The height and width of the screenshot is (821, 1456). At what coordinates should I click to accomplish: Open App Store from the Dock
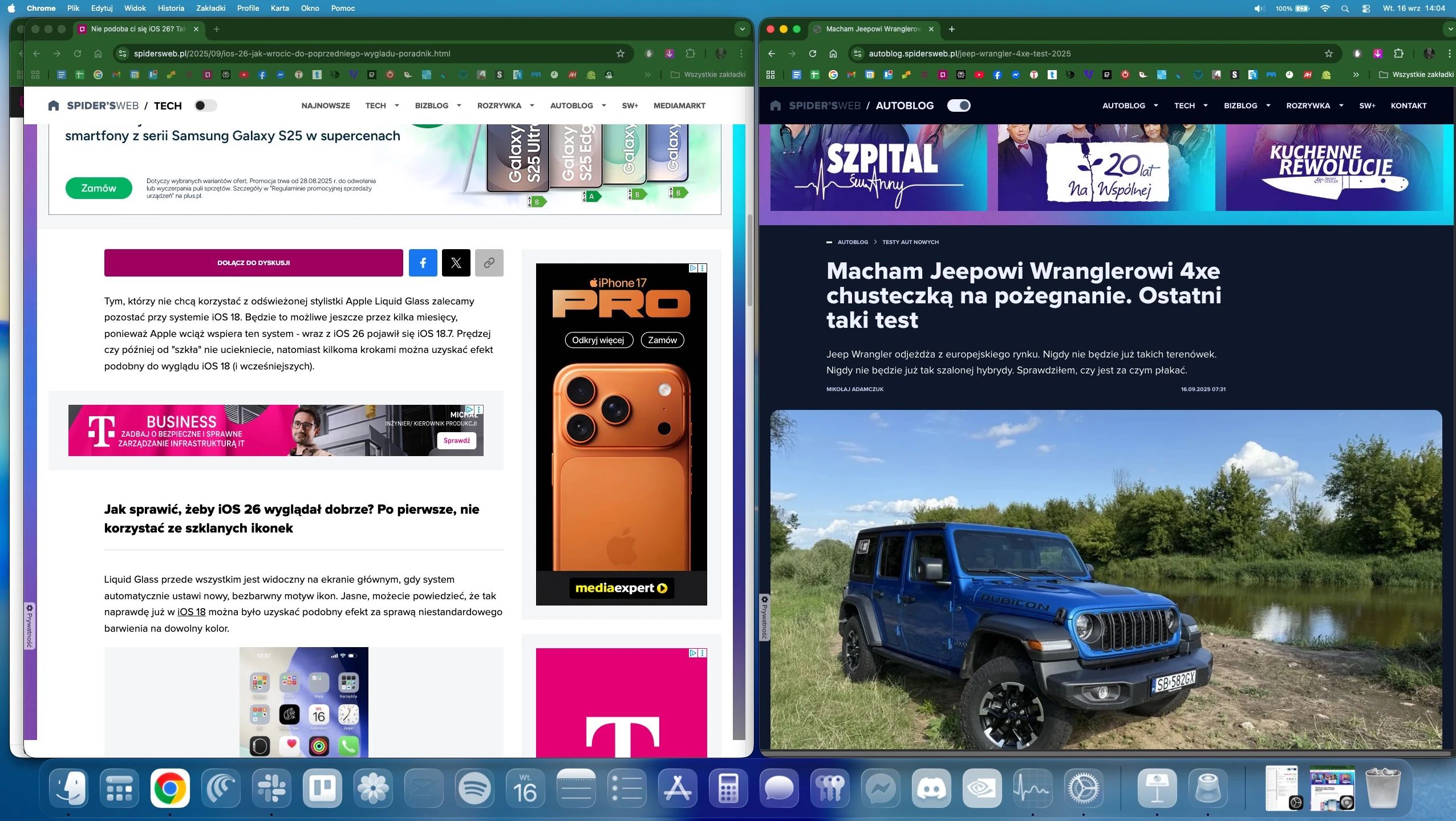[678, 789]
